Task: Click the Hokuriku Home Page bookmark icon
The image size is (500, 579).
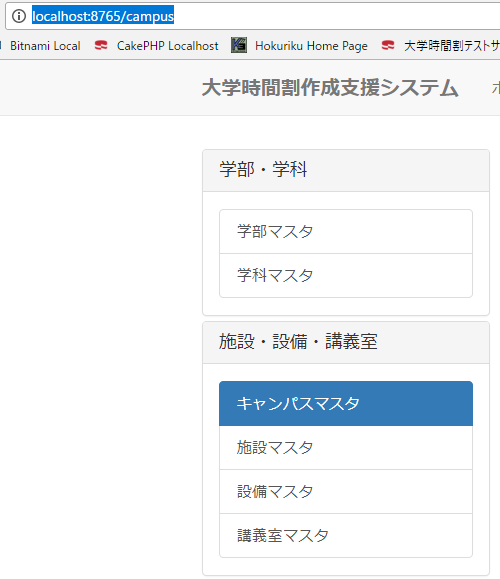Action: tap(239, 45)
